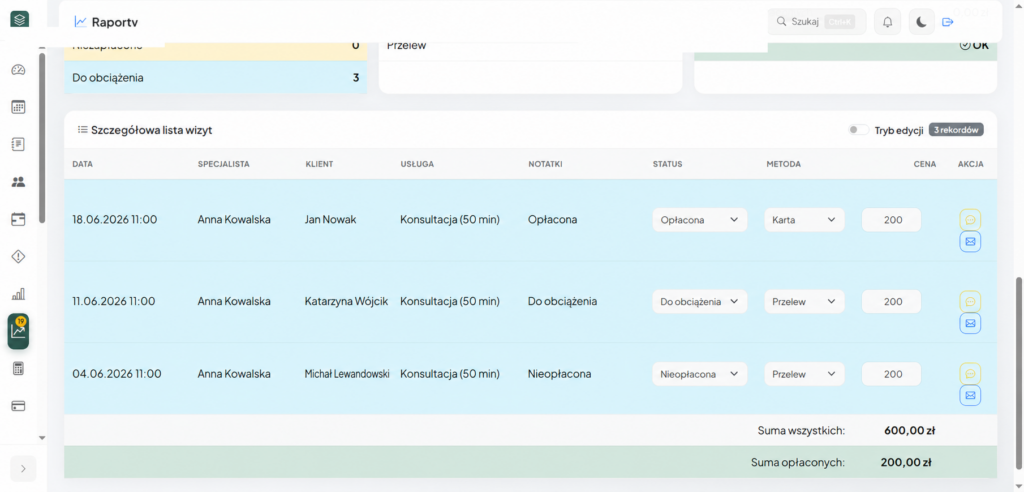Click the Suma wszystkich value 600,00 zł
Screen dimensions: 1024x492
(910, 430)
